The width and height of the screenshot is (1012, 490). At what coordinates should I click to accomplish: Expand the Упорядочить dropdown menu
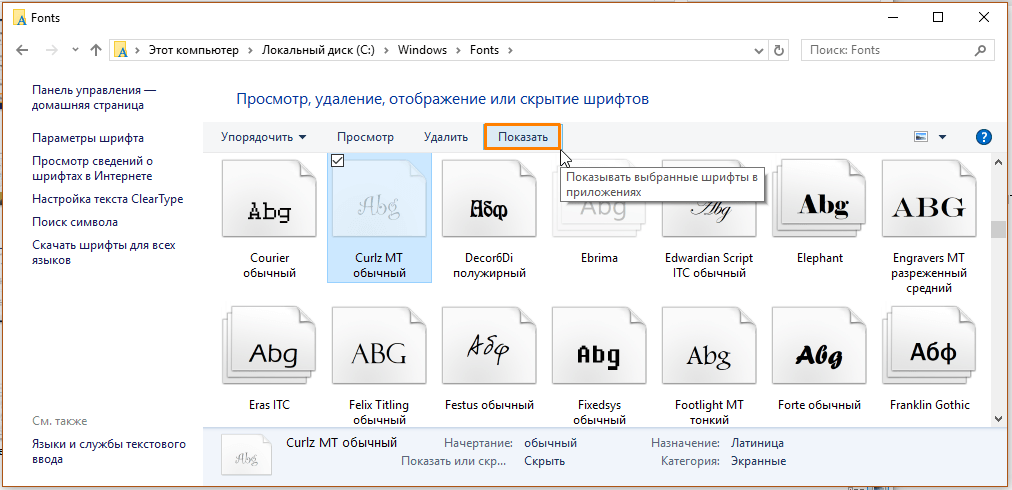click(263, 137)
